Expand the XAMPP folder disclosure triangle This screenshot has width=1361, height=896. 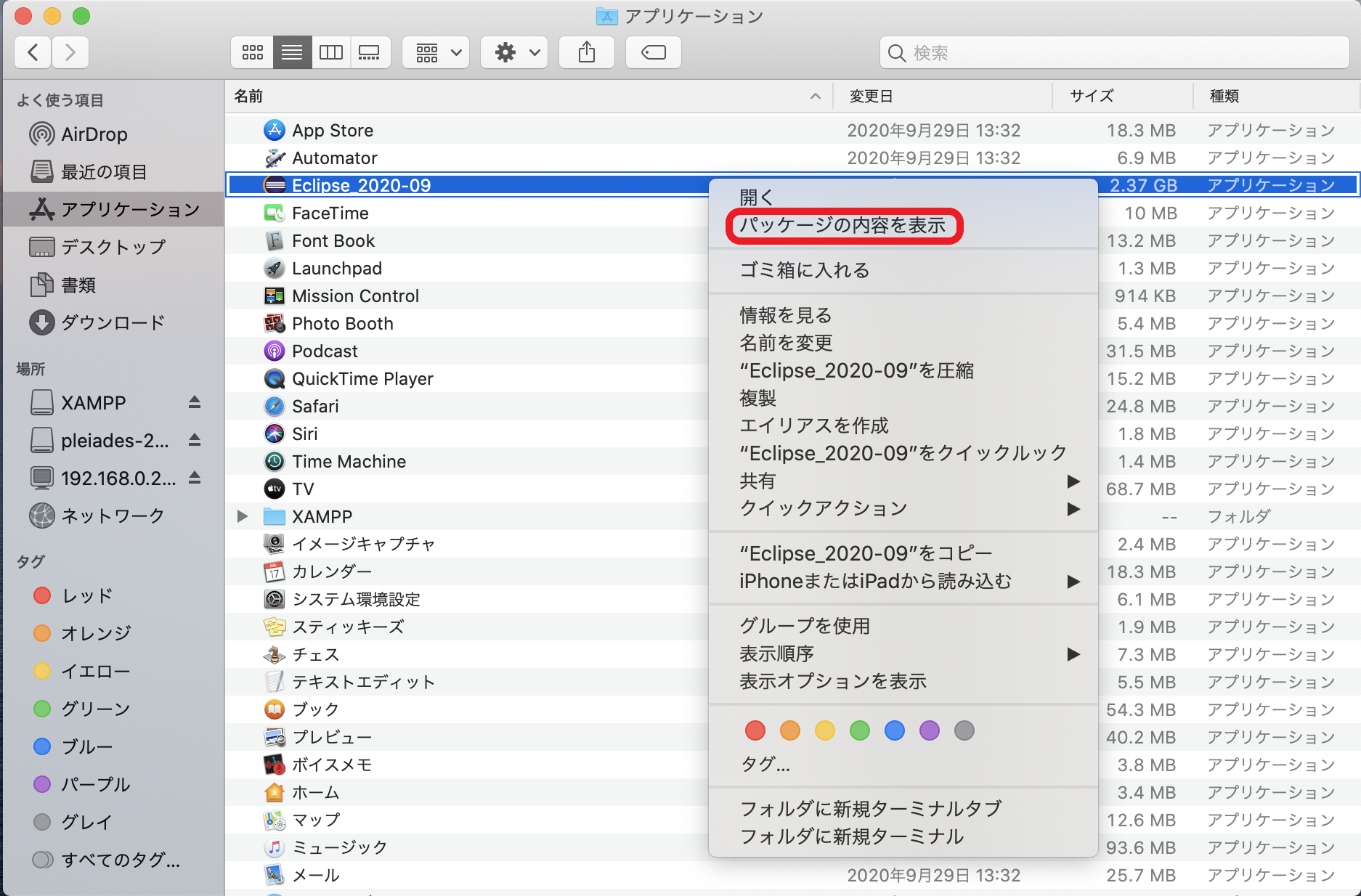pyautogui.click(x=243, y=516)
